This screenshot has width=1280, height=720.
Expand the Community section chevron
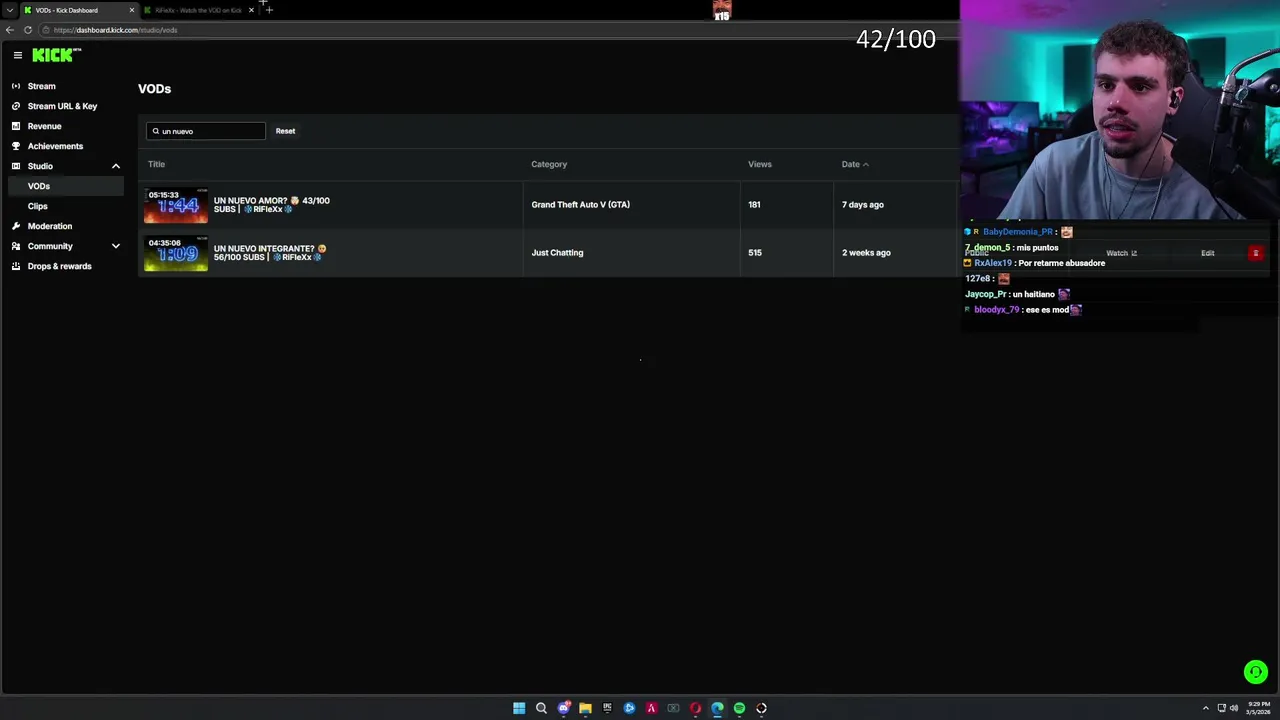pyautogui.click(x=116, y=246)
